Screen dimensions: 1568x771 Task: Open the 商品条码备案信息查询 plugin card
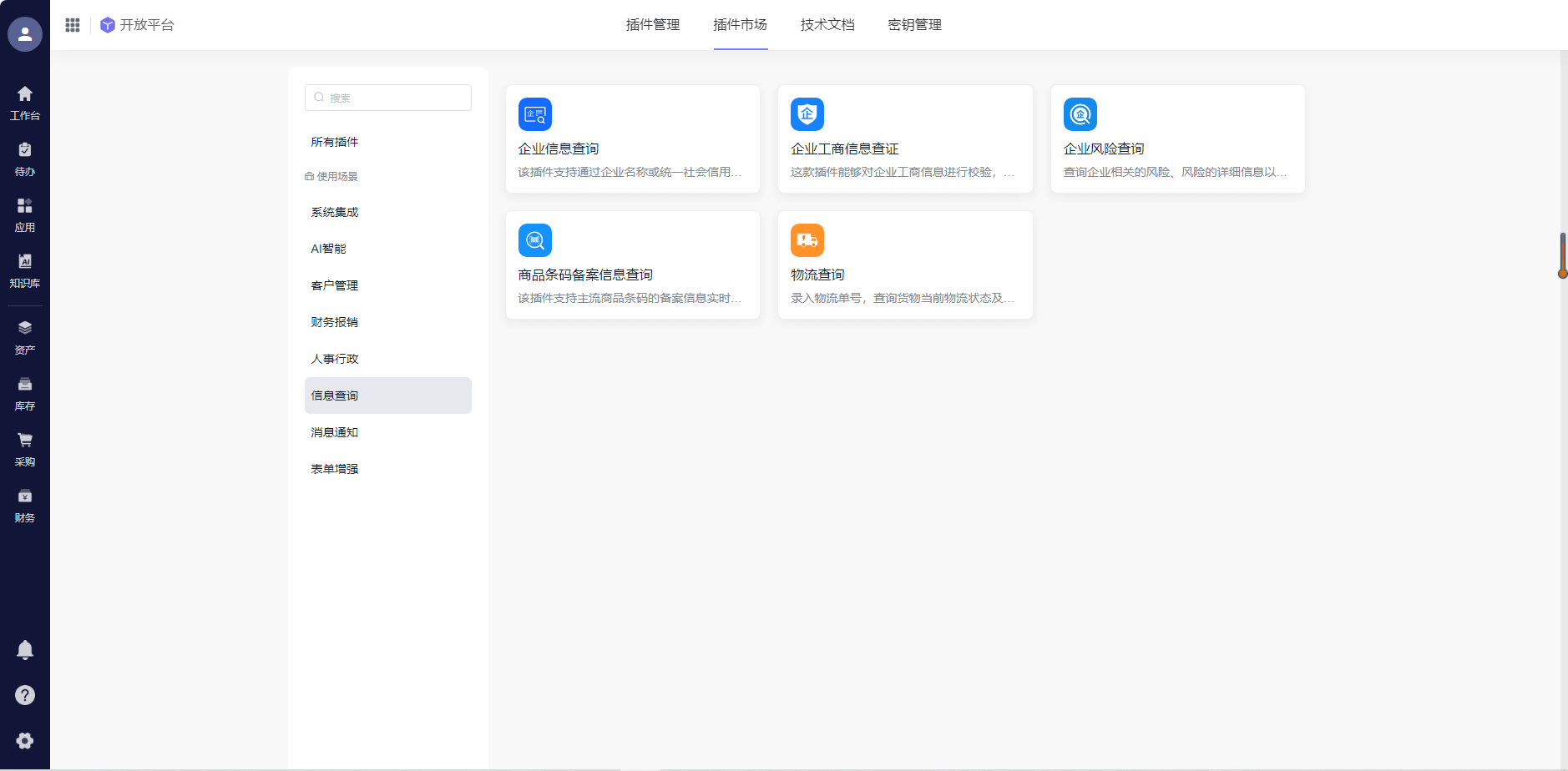(632, 265)
